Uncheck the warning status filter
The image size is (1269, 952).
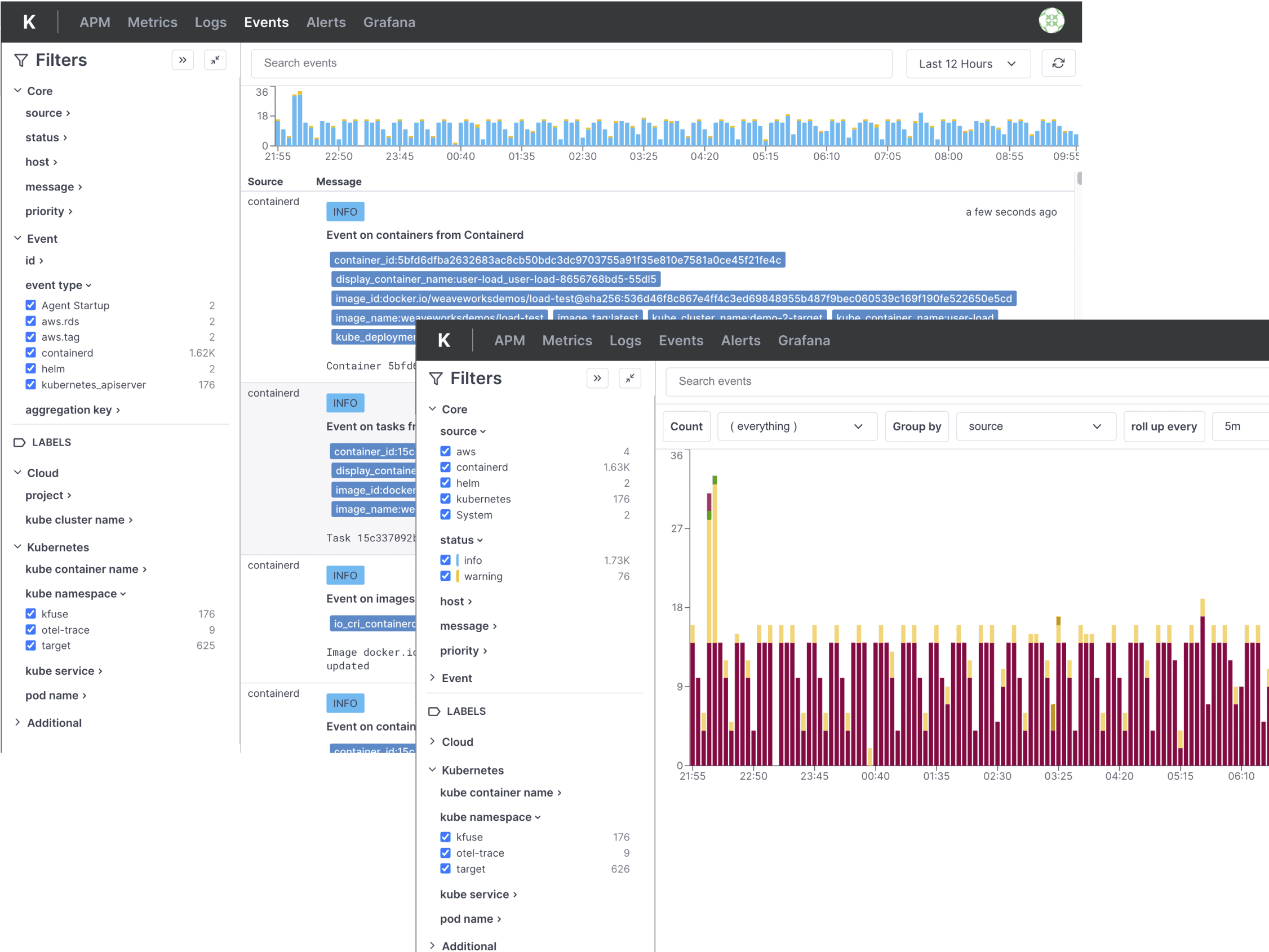pyautogui.click(x=446, y=576)
